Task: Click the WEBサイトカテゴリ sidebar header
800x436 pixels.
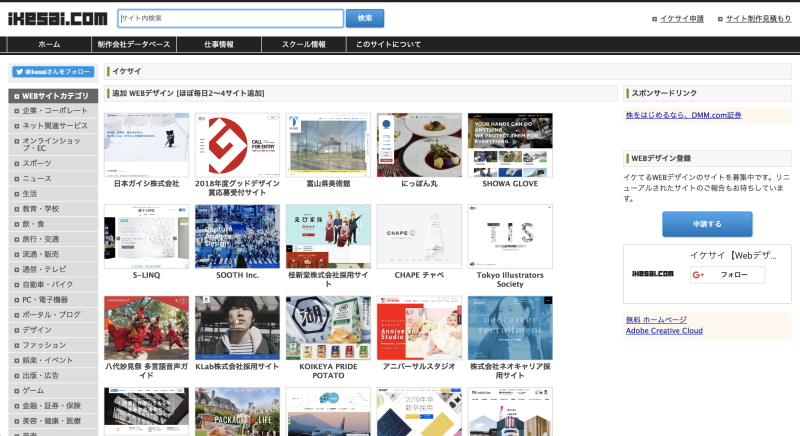Action: (53, 96)
